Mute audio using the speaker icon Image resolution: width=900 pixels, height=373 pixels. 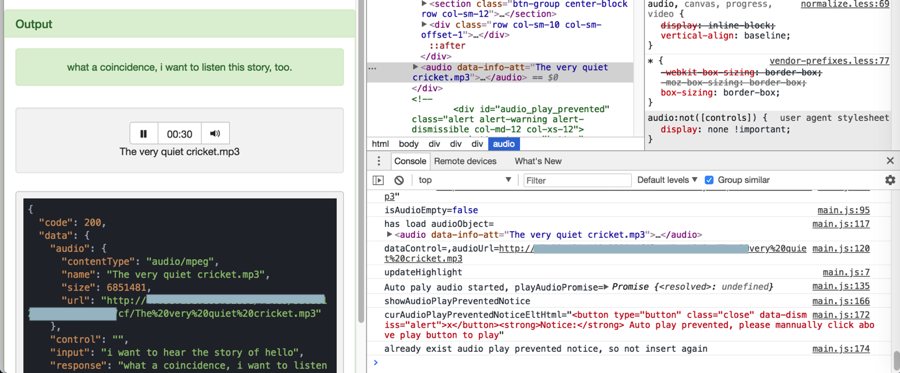click(215, 134)
